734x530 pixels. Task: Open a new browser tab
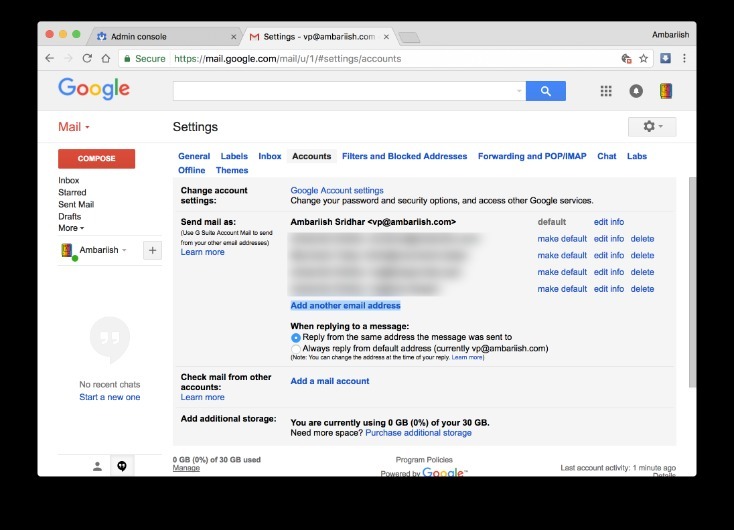[409, 37]
